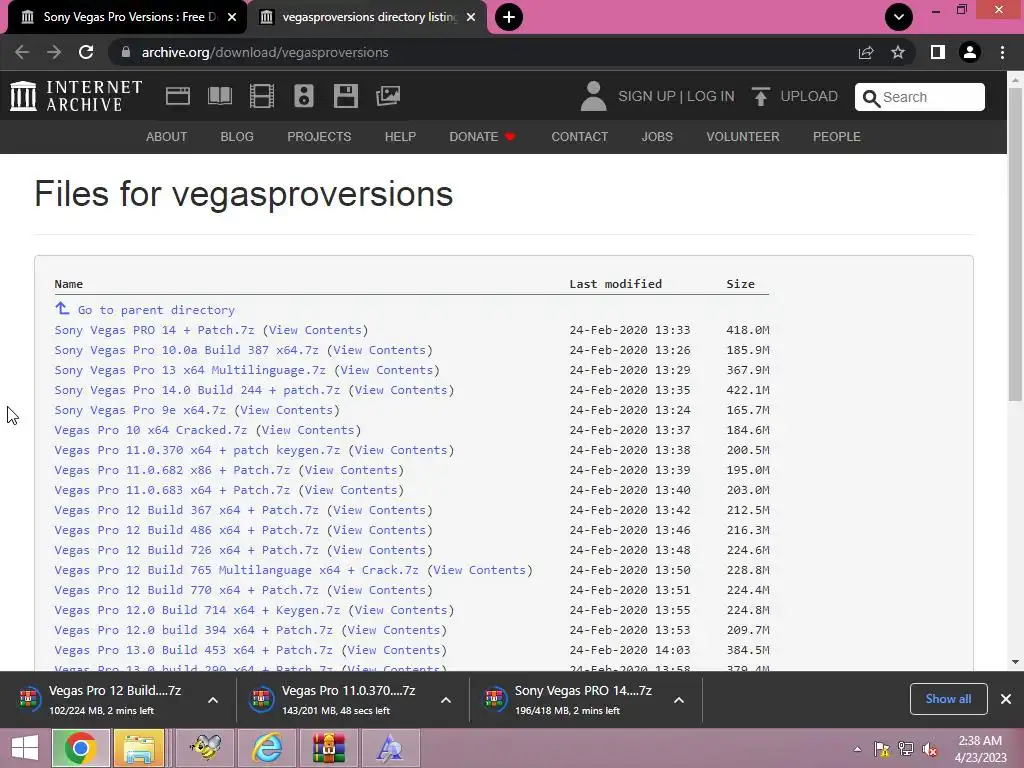Click the Internet Archive search field
Screen dimensions: 1024x768
pyautogui.click(x=920, y=97)
